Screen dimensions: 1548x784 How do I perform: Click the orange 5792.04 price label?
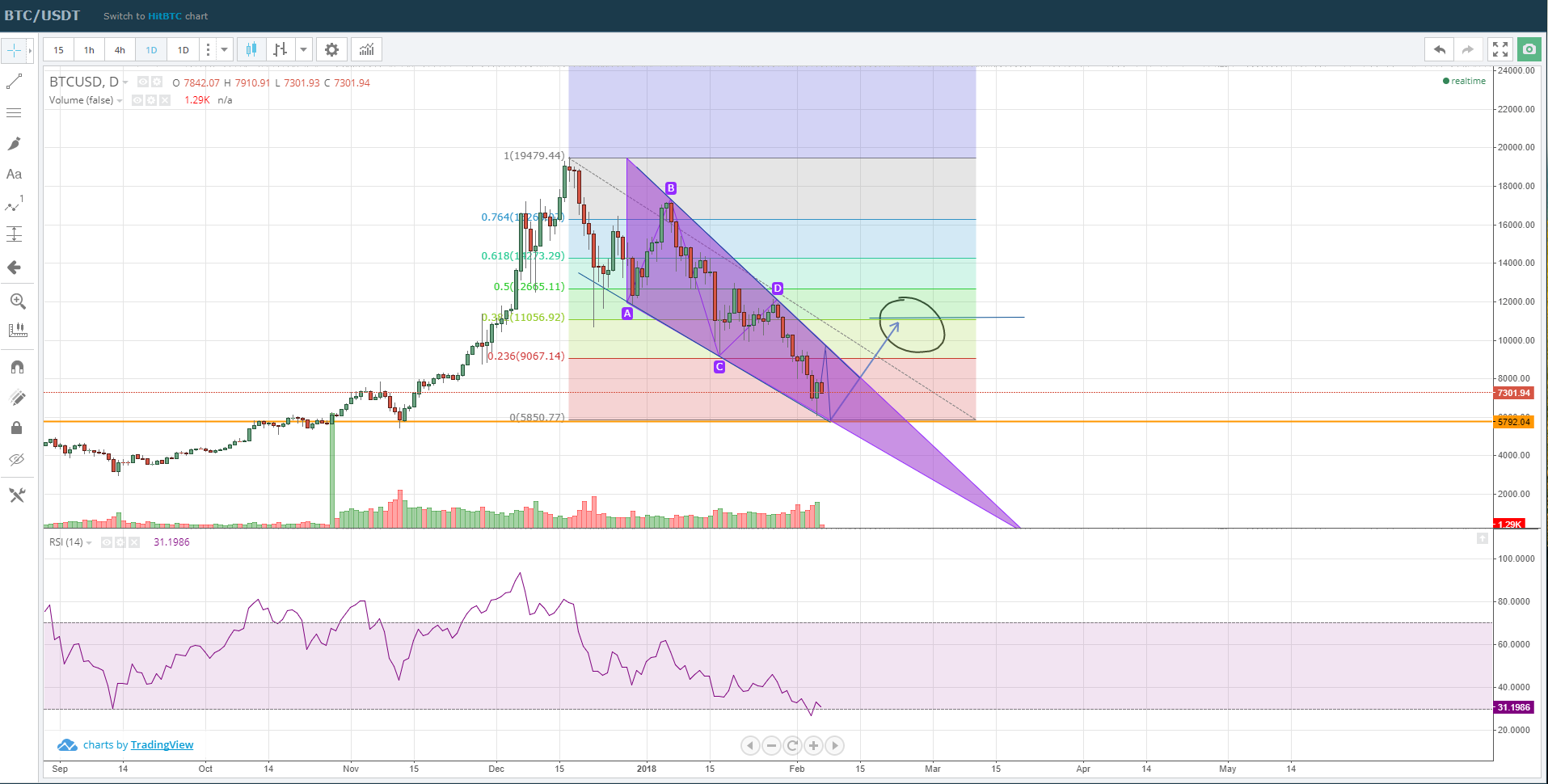tap(1513, 422)
